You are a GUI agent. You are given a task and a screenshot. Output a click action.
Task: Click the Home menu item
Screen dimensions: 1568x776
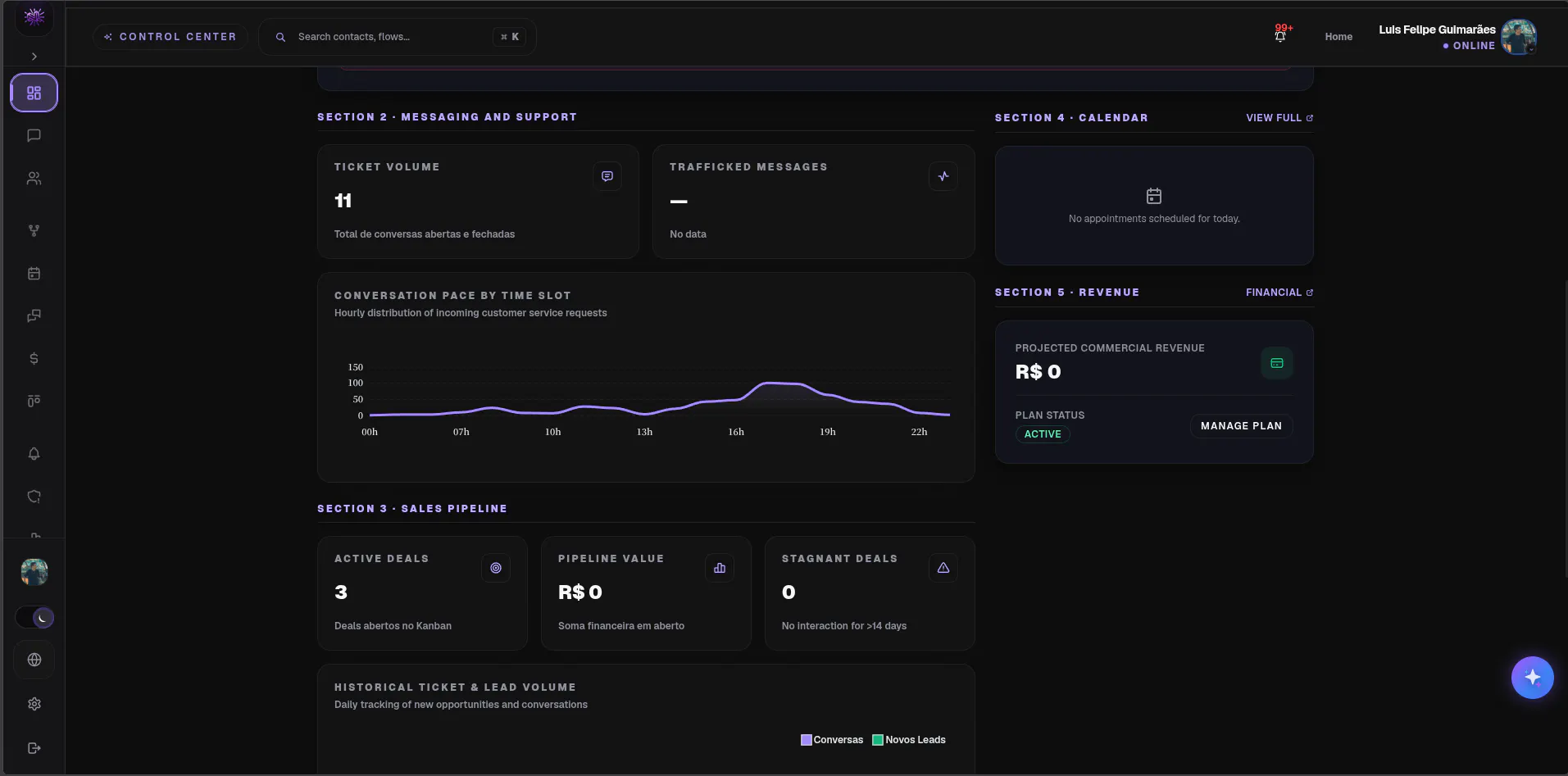click(1338, 37)
